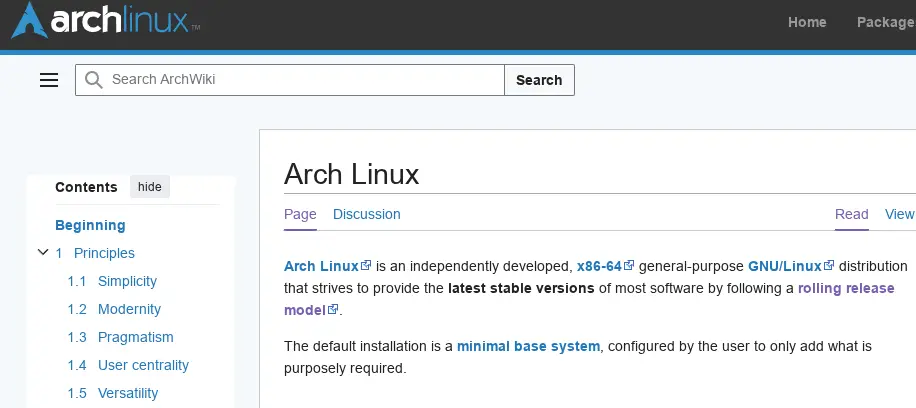Go to 1.4 User centrality section
916x408 pixels.
(x=128, y=365)
